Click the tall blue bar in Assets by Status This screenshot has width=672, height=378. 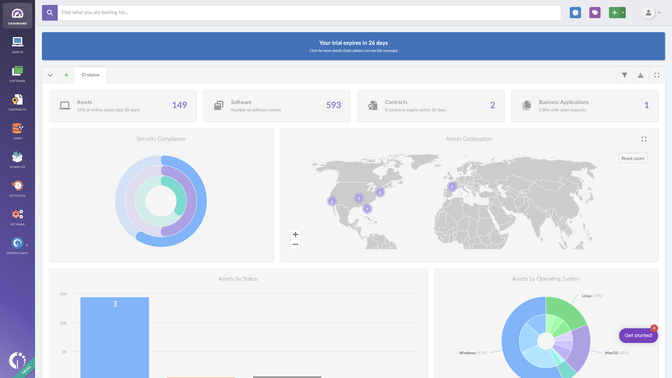[x=115, y=337]
